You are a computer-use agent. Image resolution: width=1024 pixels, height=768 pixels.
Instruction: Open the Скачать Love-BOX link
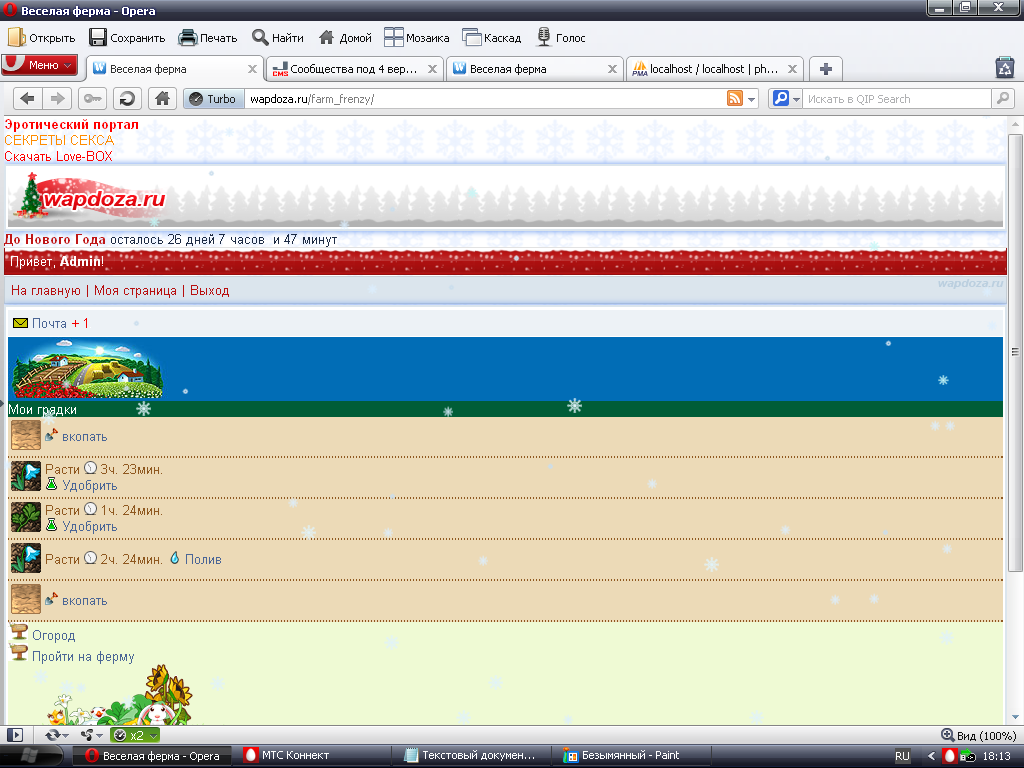click(x=58, y=156)
